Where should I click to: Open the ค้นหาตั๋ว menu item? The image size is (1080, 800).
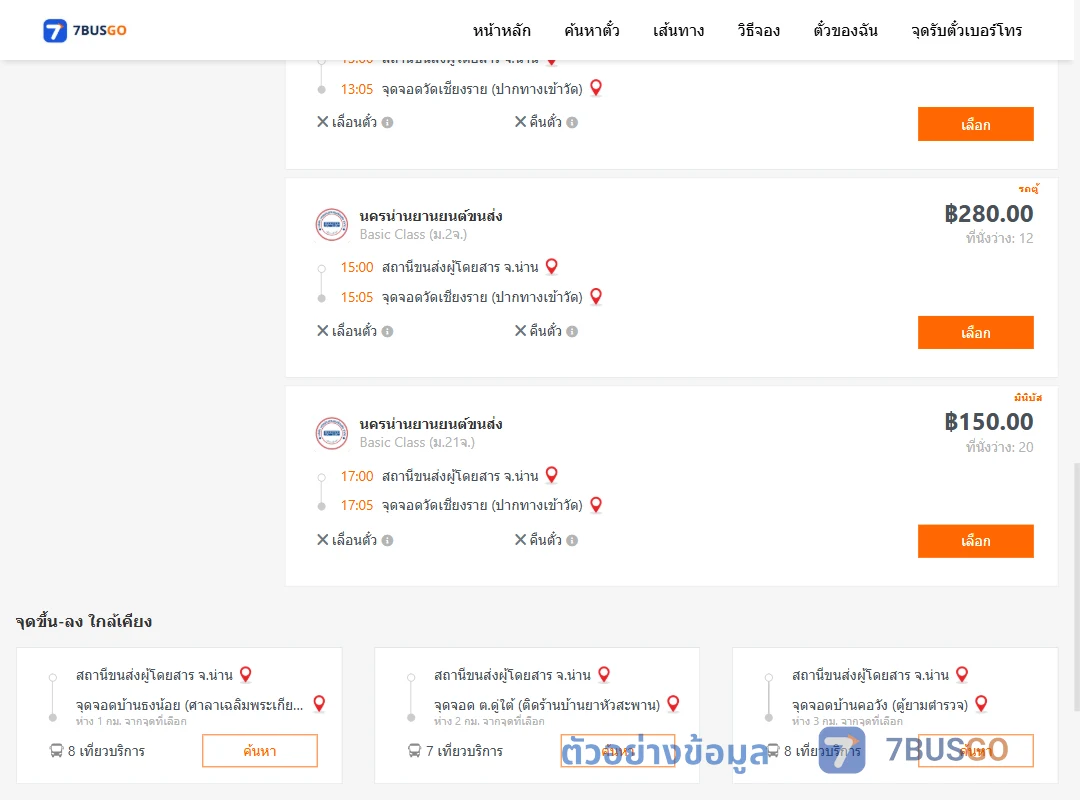click(592, 30)
